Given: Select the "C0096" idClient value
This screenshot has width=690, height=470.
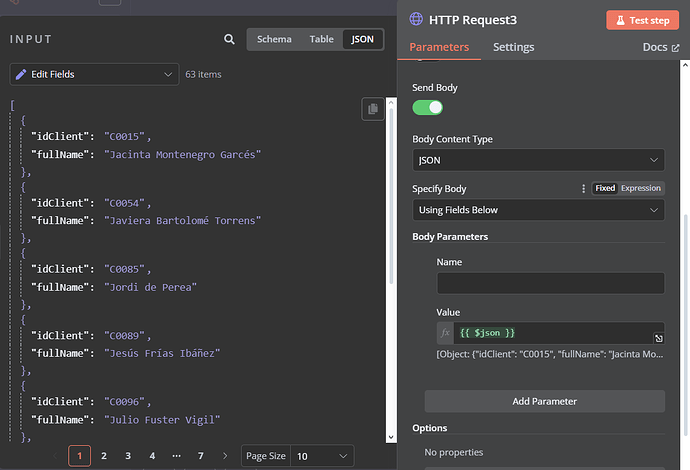Looking at the screenshot, I should (x=125, y=402).
